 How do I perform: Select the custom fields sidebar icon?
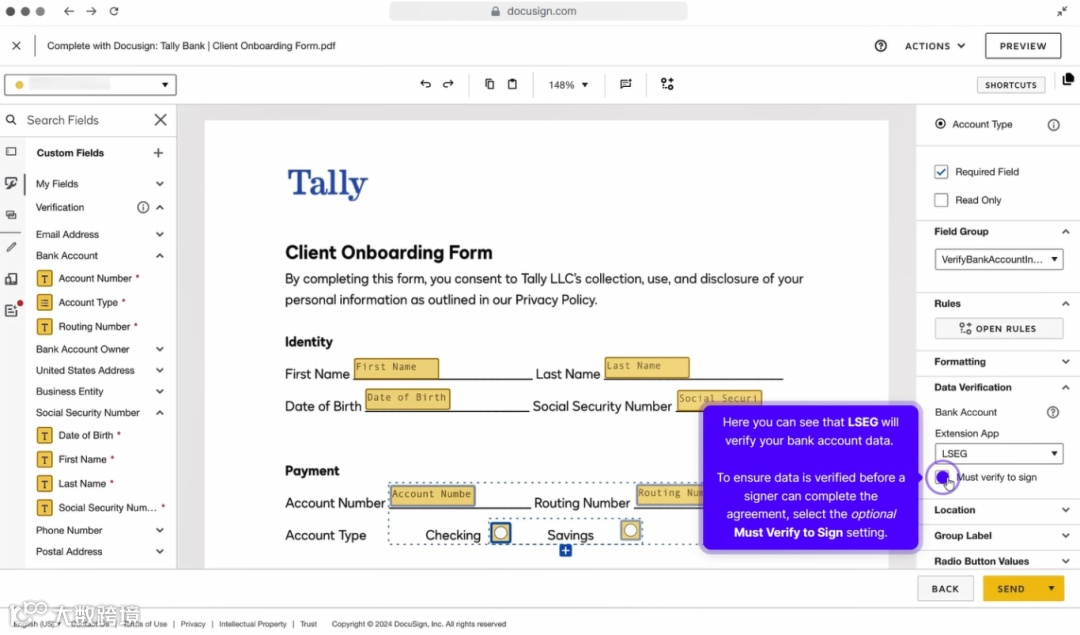pyautogui.click(x=11, y=183)
